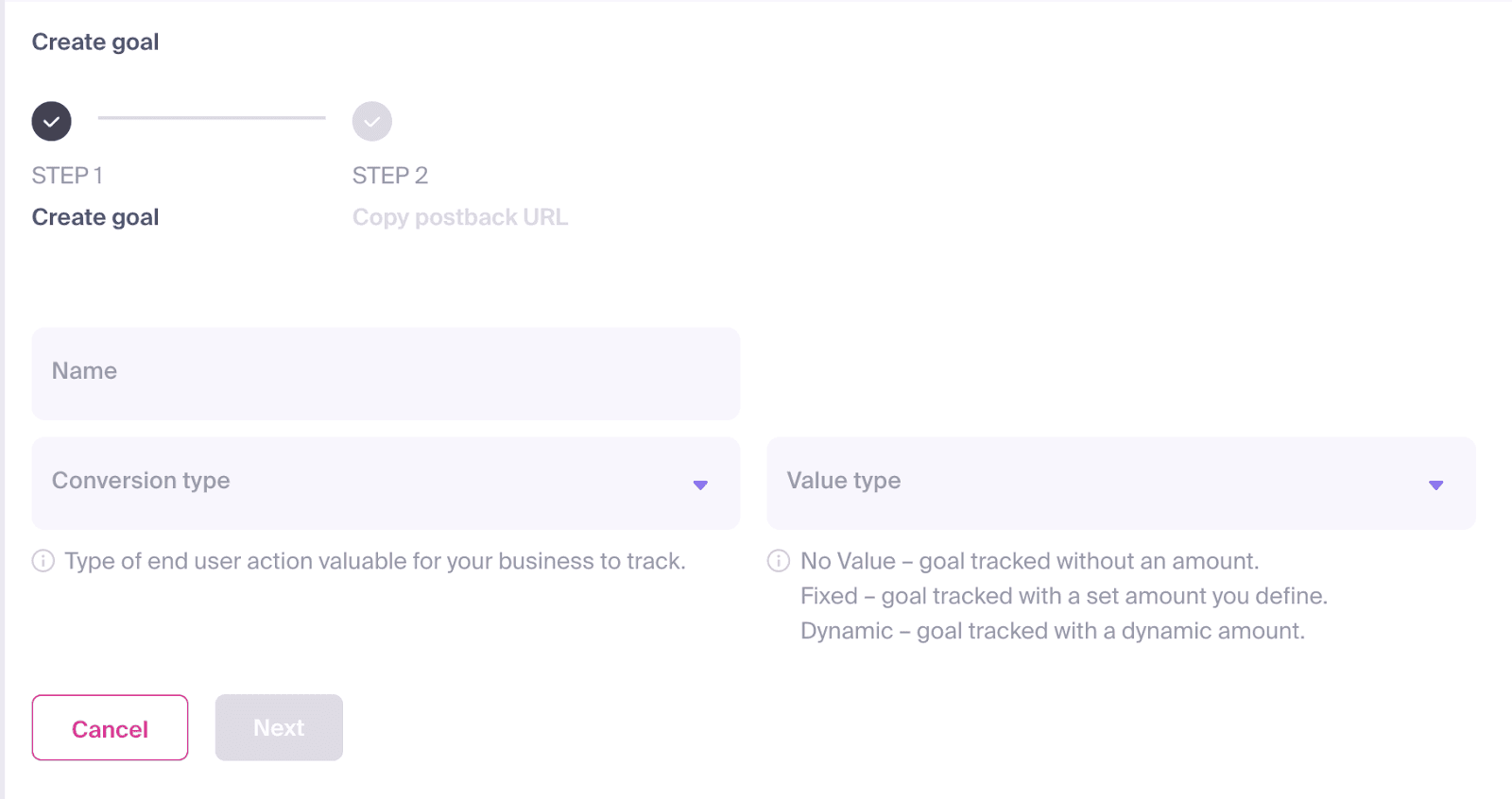Click the info icon under Value type

tap(779, 561)
